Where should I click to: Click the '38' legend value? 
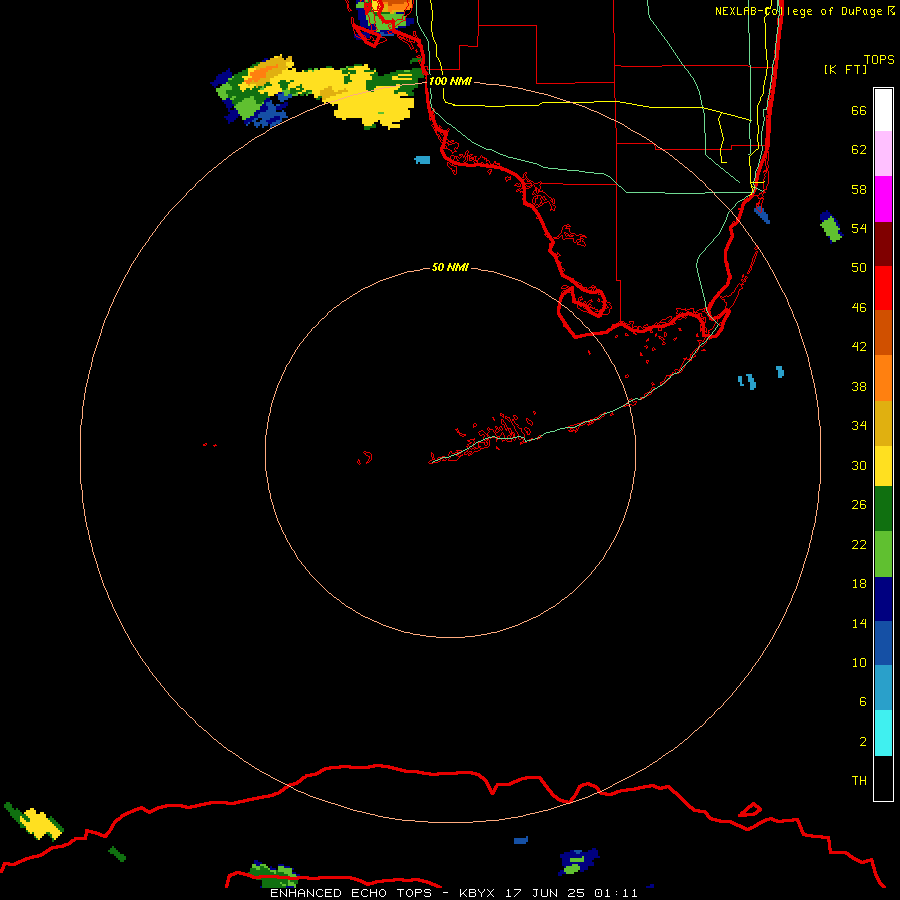(x=859, y=386)
